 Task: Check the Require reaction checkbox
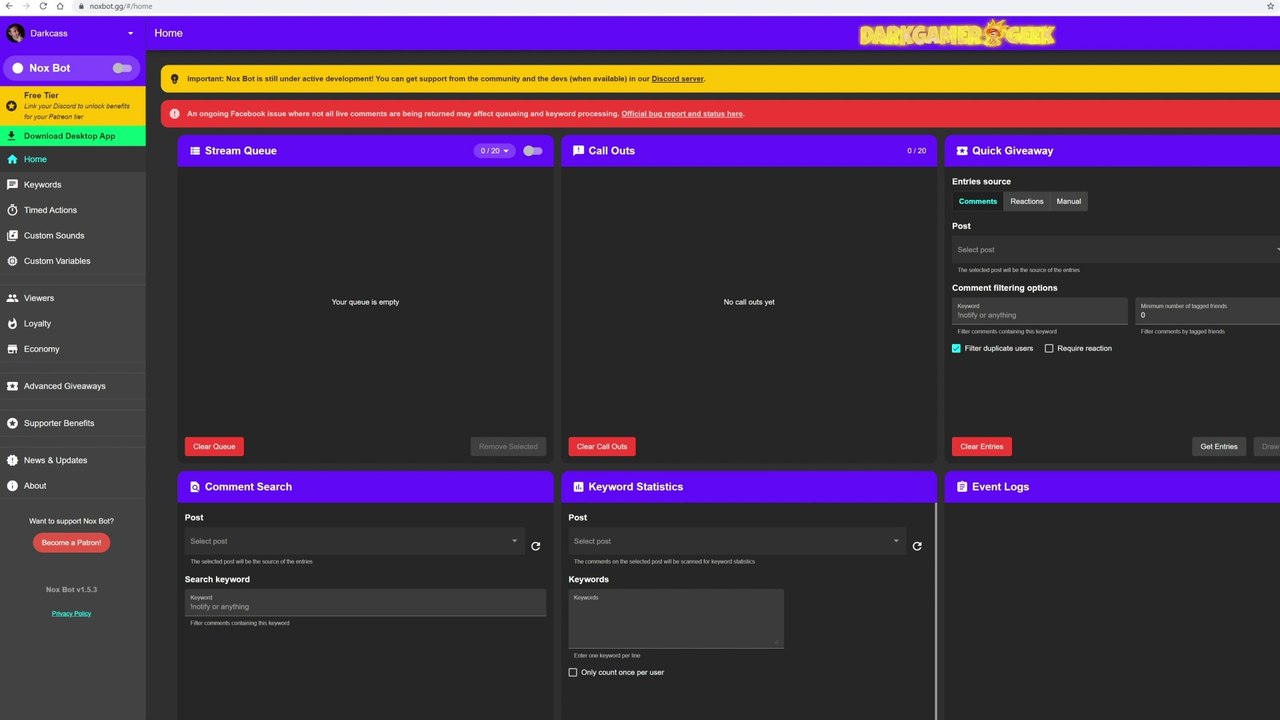pyautogui.click(x=1049, y=348)
